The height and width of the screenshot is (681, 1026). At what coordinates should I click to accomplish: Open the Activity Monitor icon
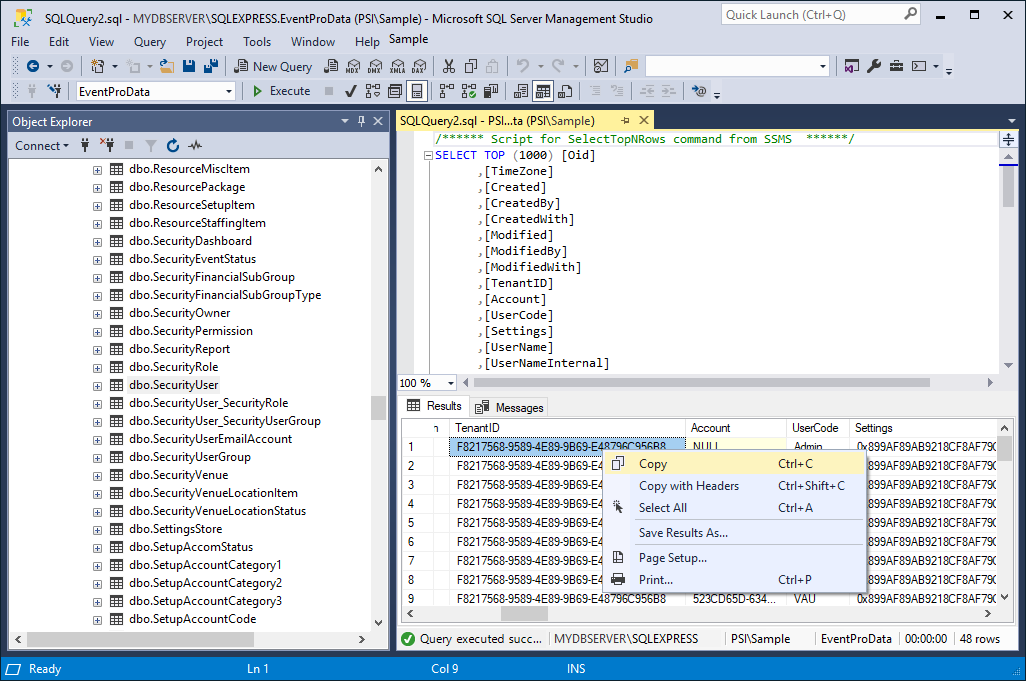point(601,66)
